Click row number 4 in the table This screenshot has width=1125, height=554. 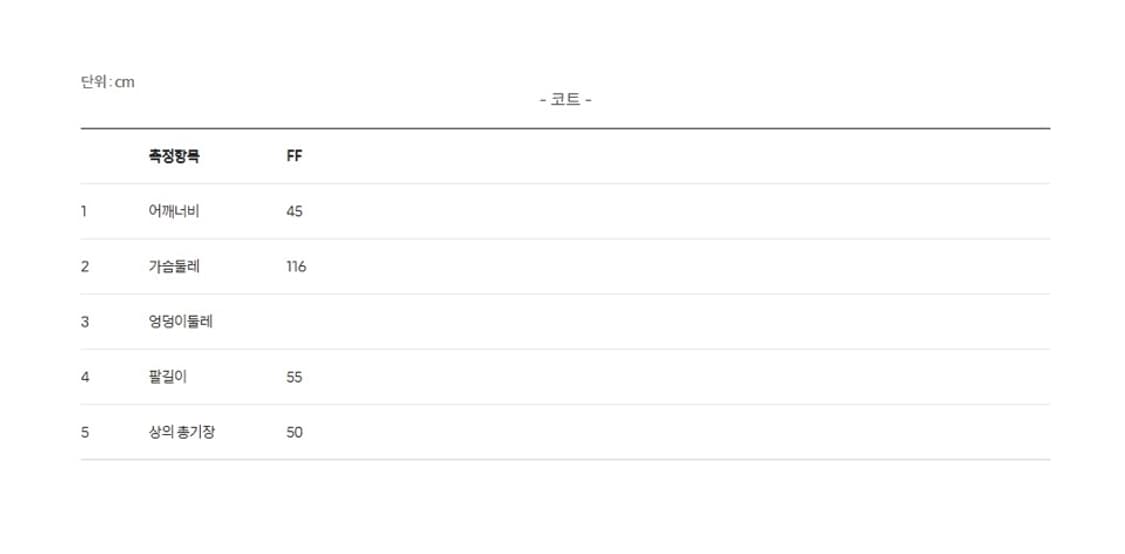pos(85,377)
